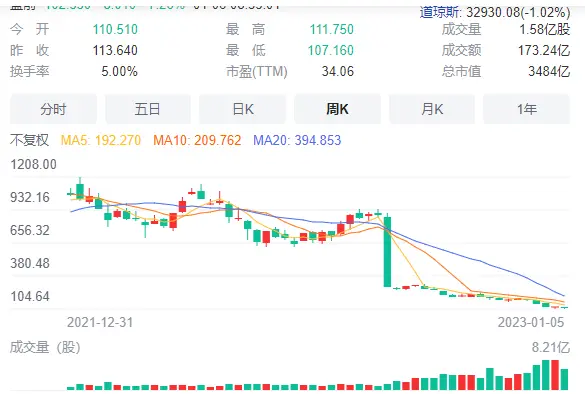The image size is (585, 394).
Task: Click the 2023-01-05 end date label
Action: coord(531,322)
